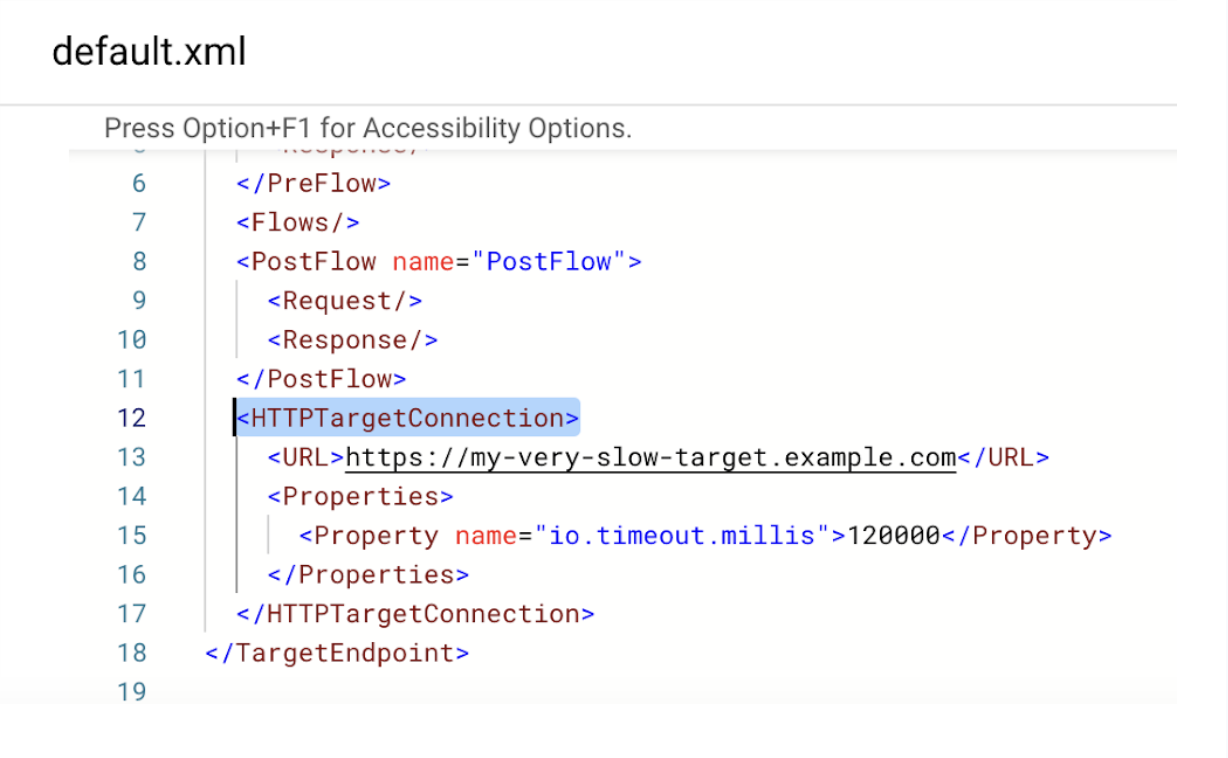1228x758 pixels.
Task: Click the default.xml file title
Action: point(149,51)
